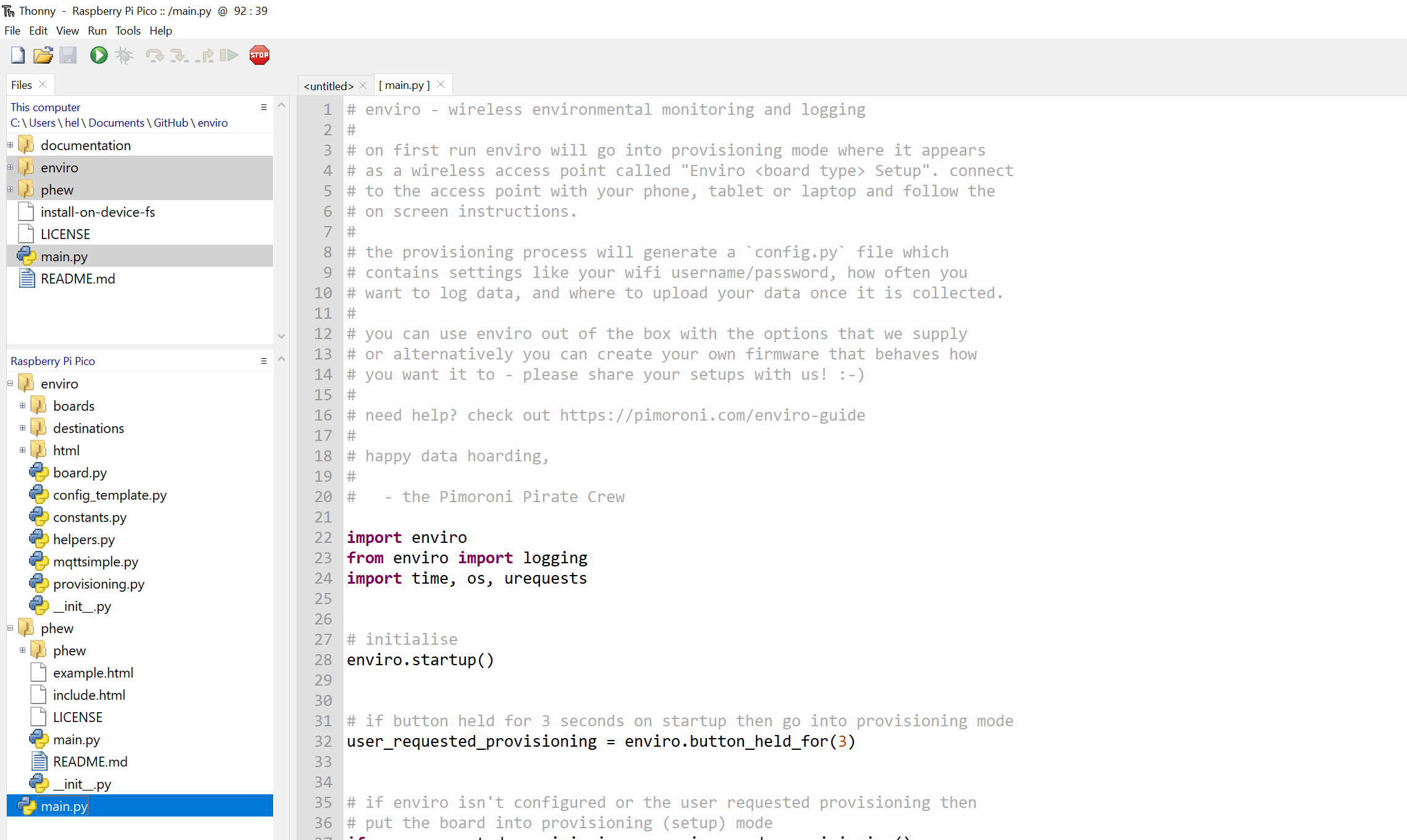Click the Open file toolbar icon

pos(43,55)
